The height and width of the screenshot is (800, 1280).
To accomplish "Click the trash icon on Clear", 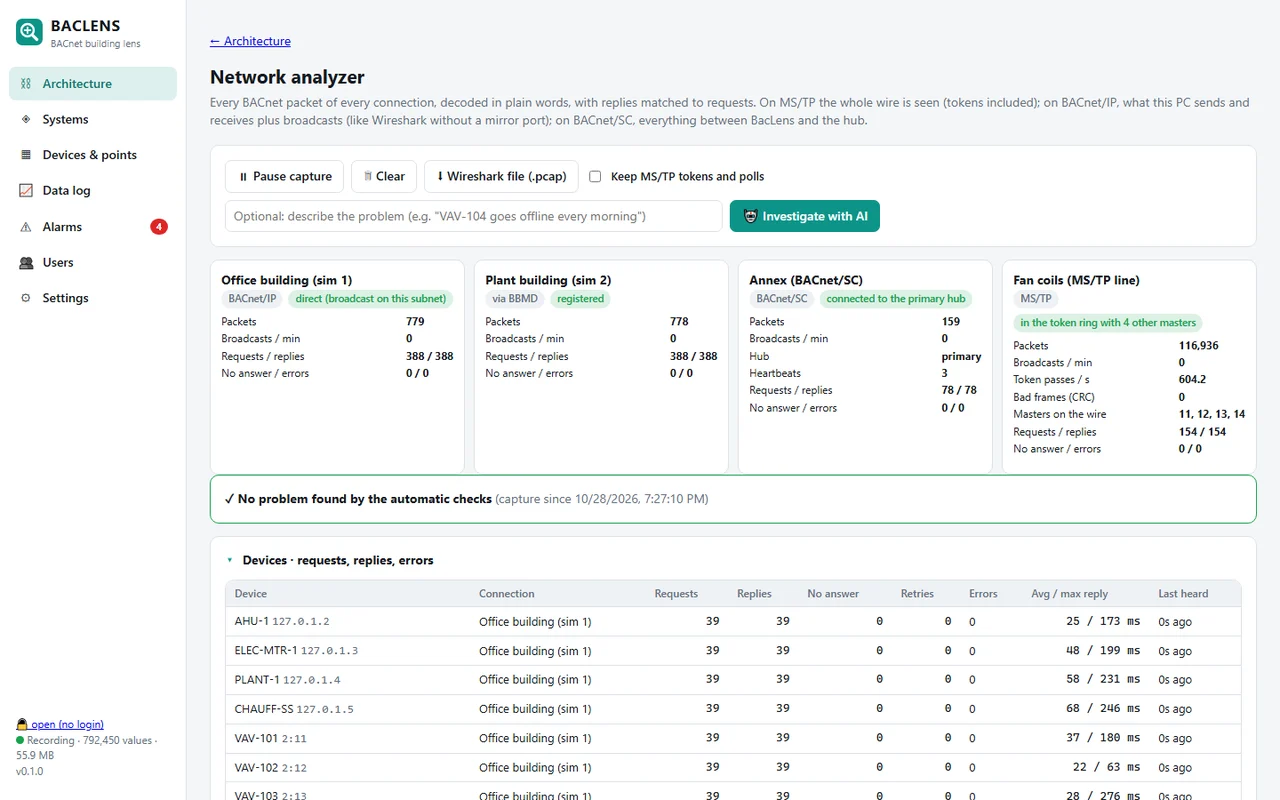I will coord(368,176).
